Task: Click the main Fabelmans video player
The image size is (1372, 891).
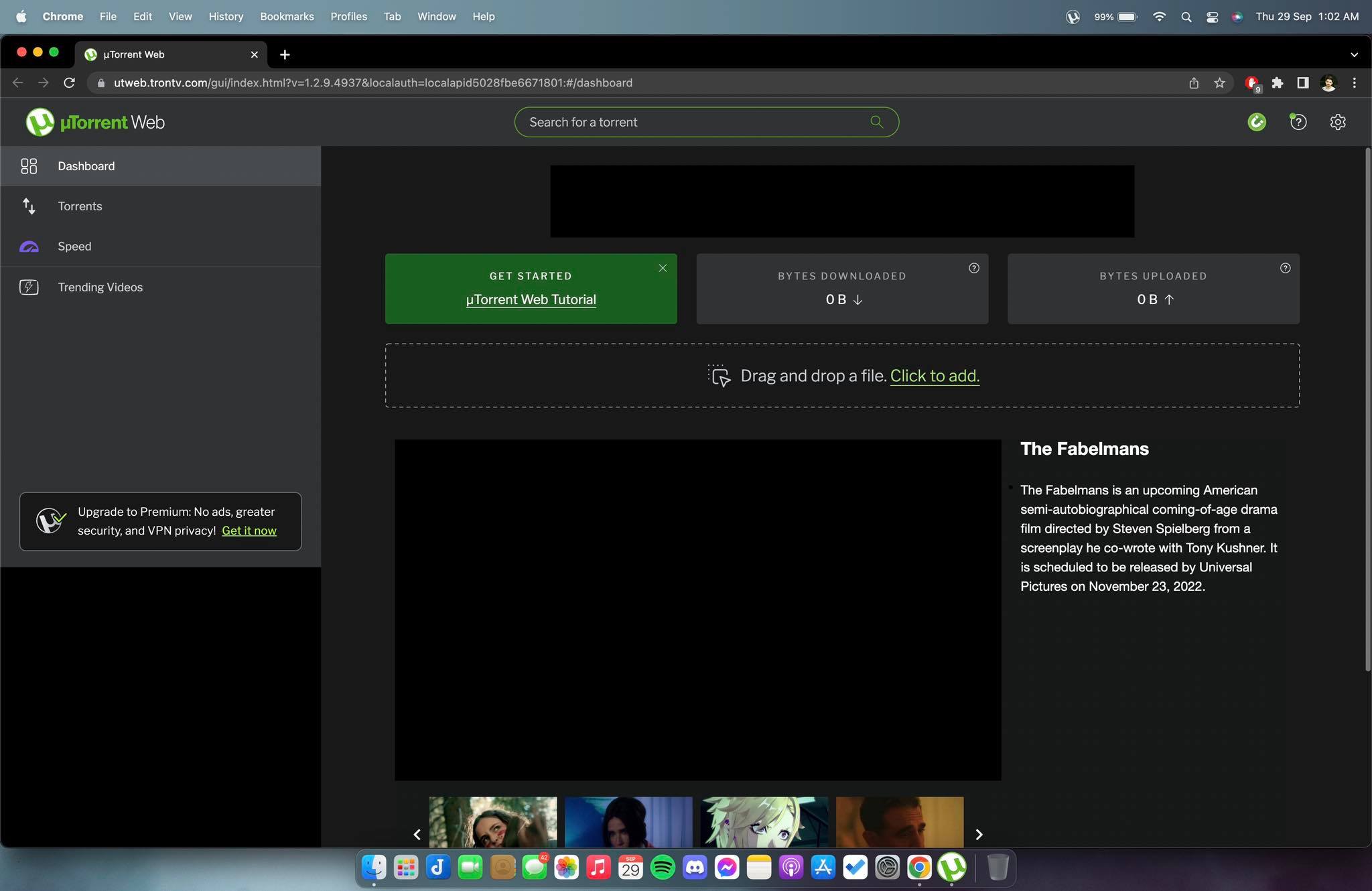Action: coord(697,610)
